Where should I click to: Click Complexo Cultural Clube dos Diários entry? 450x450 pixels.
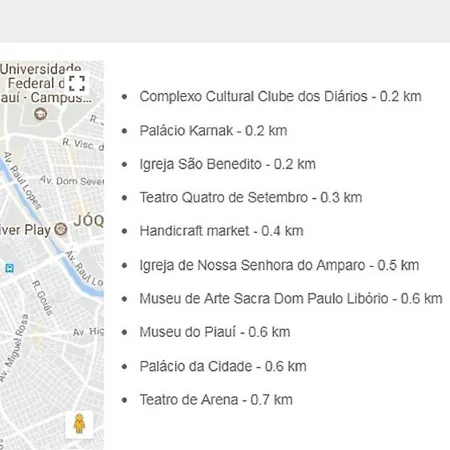[280, 96]
